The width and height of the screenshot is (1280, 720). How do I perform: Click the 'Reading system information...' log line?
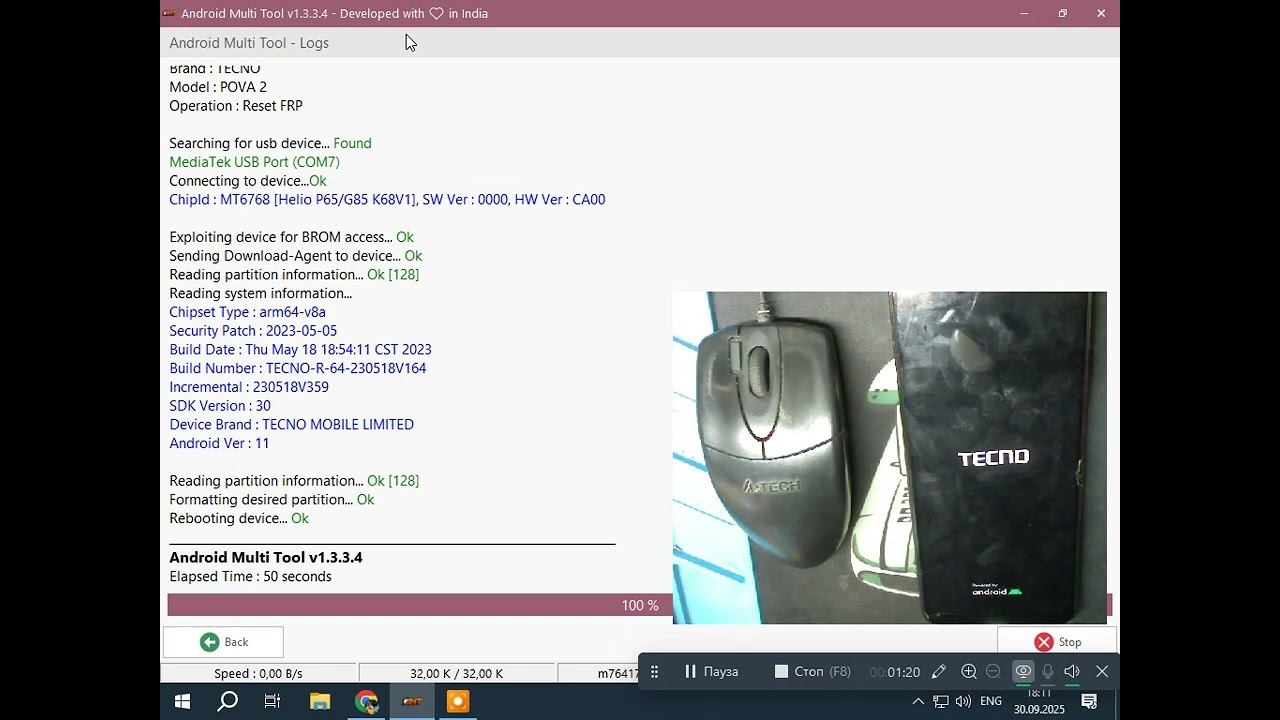tap(261, 294)
